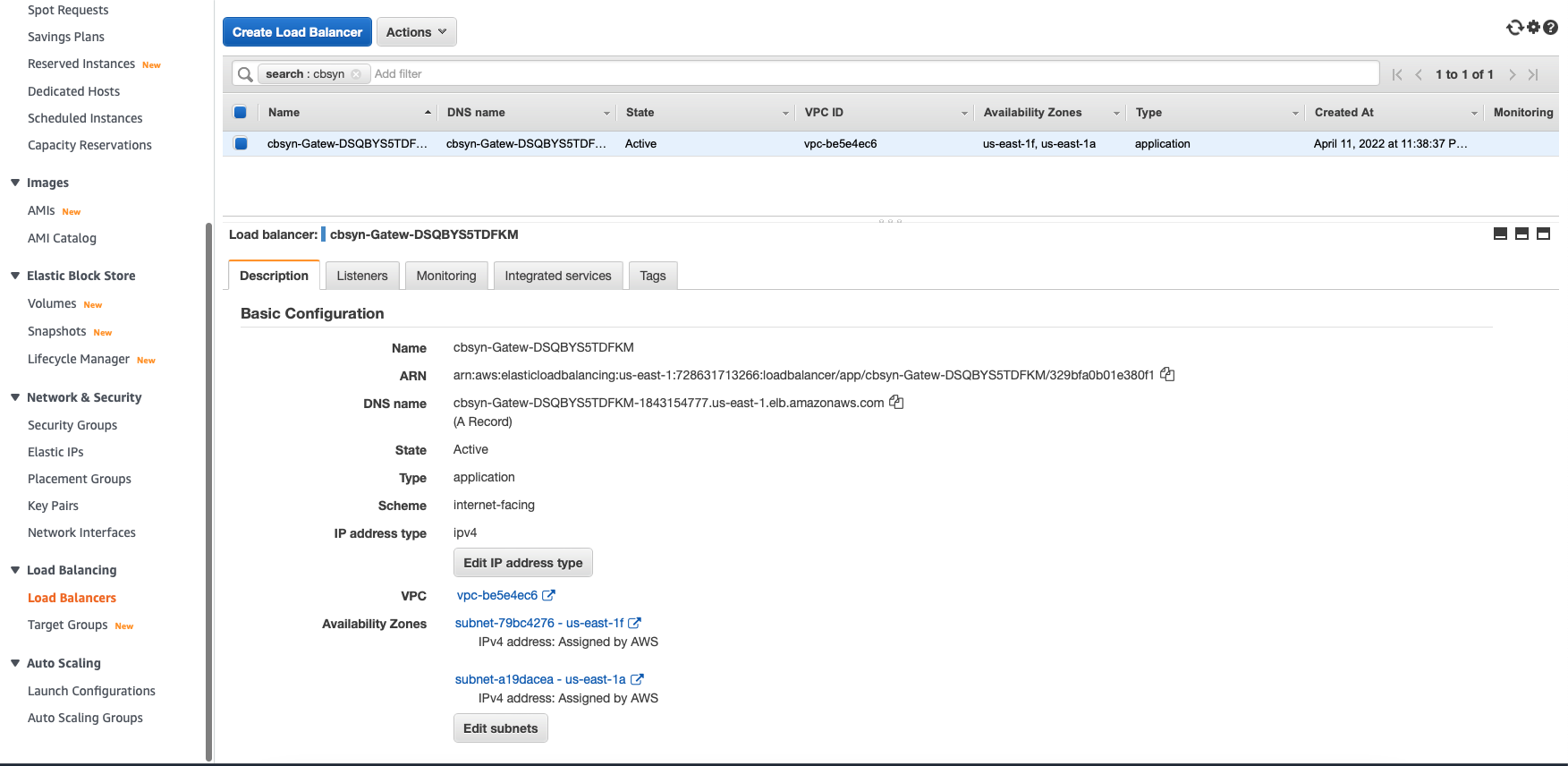Open AMI Catalog in sidebar
The image size is (1568, 766).
point(62,238)
